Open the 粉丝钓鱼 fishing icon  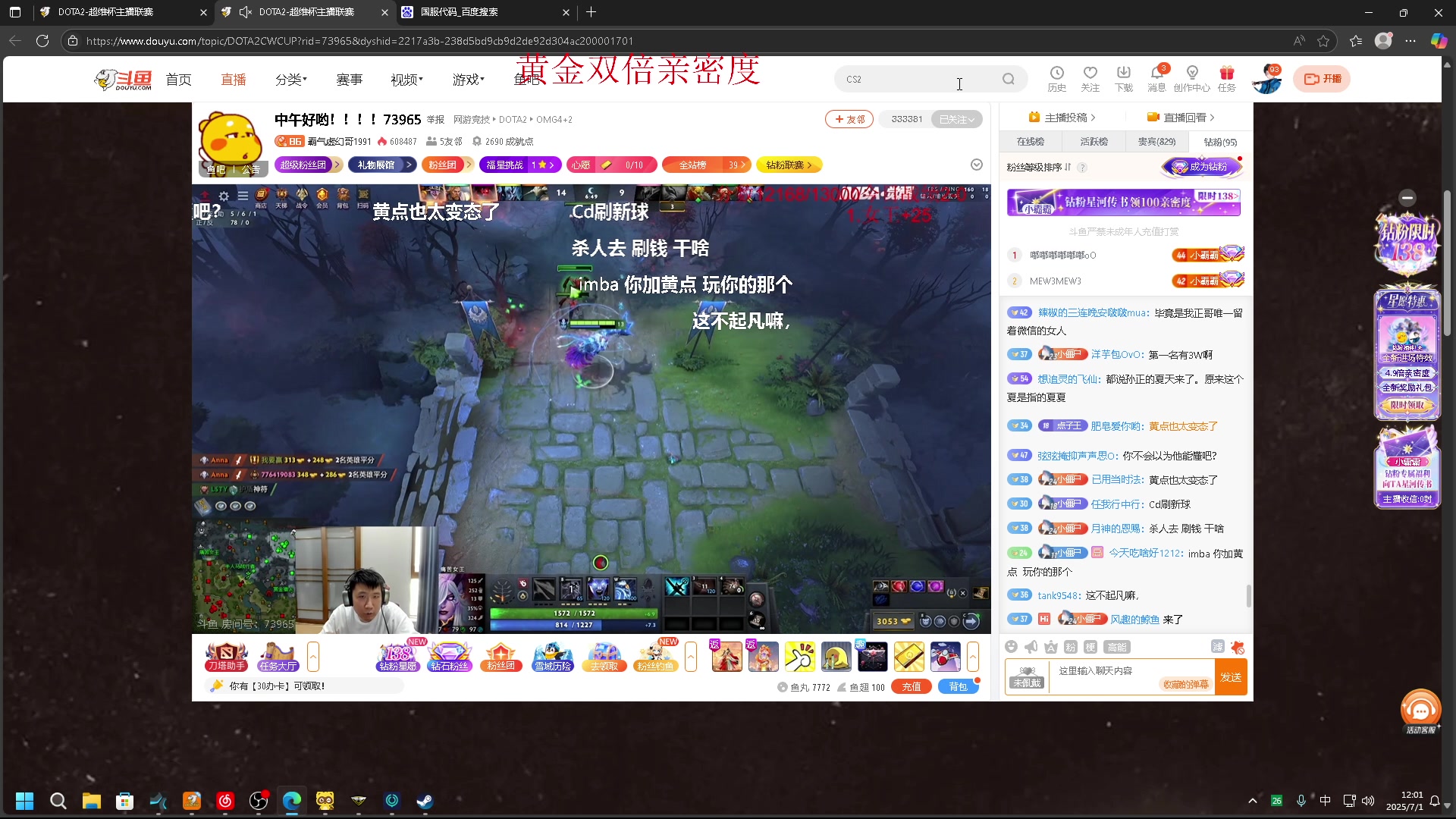click(656, 656)
